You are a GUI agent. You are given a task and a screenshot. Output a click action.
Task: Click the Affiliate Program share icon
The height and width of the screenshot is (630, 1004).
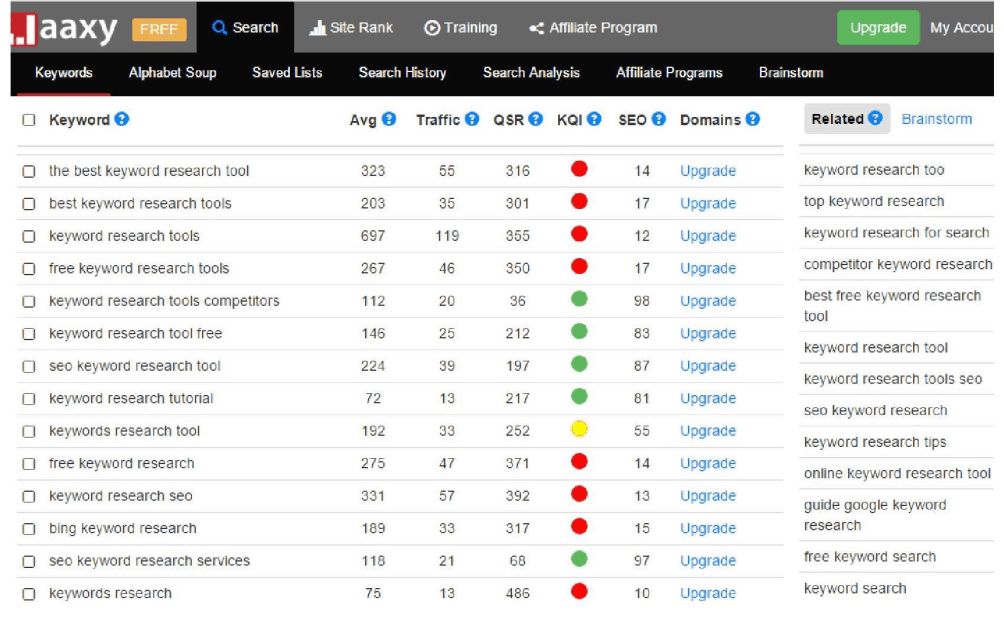tap(537, 28)
